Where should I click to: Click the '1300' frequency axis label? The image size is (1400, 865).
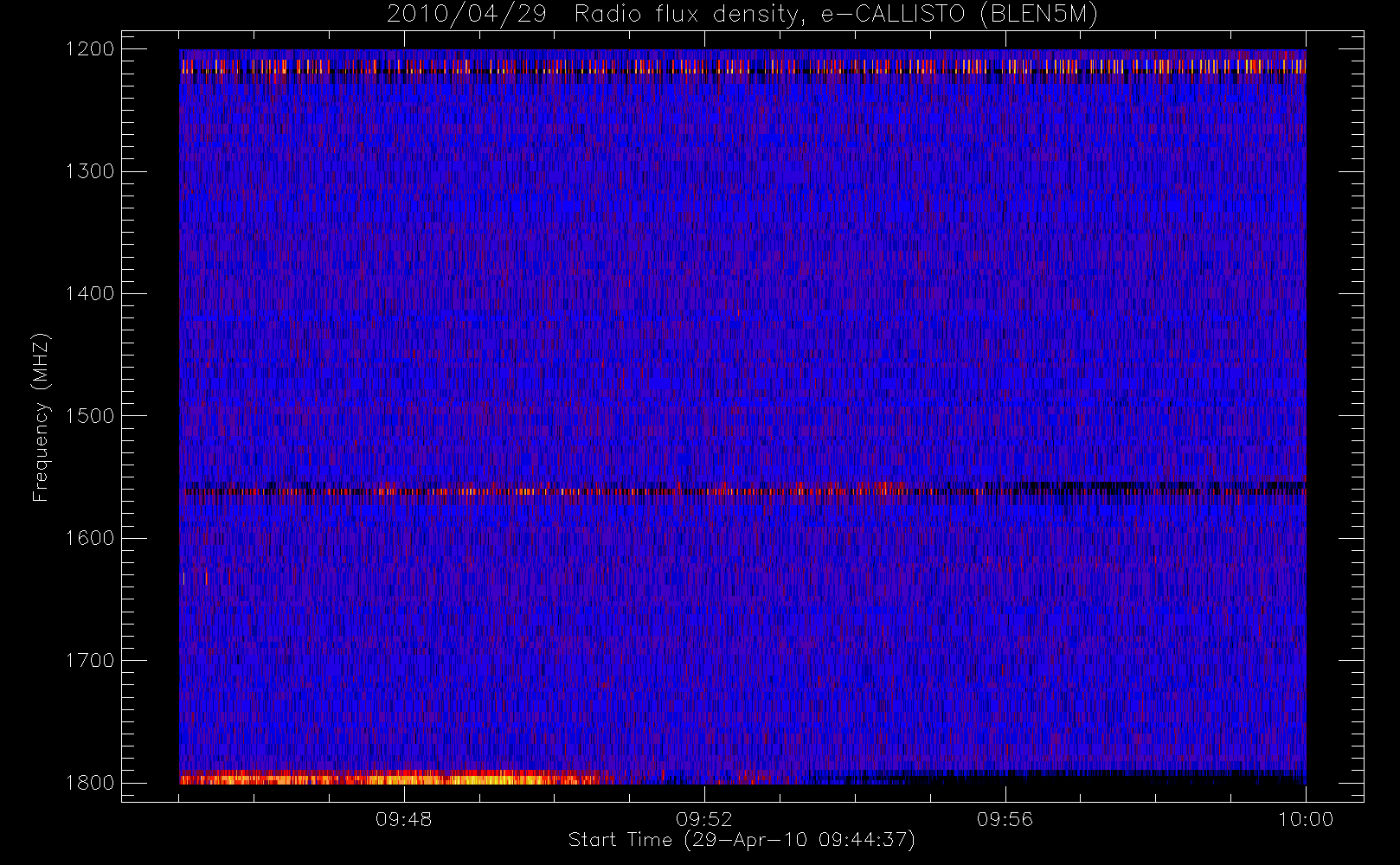[x=90, y=171]
